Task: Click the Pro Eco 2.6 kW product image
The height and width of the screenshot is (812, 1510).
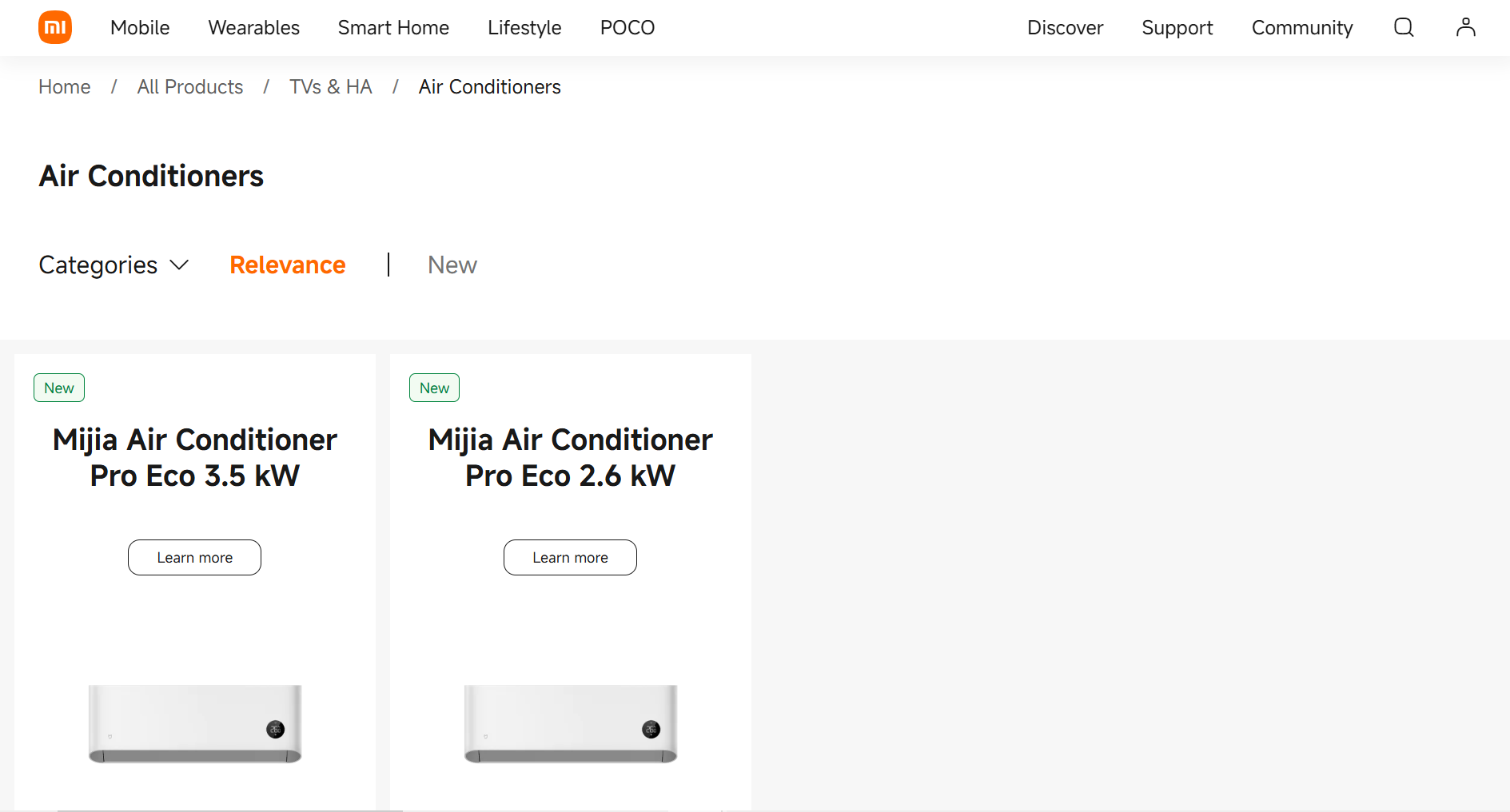Action: [x=571, y=724]
